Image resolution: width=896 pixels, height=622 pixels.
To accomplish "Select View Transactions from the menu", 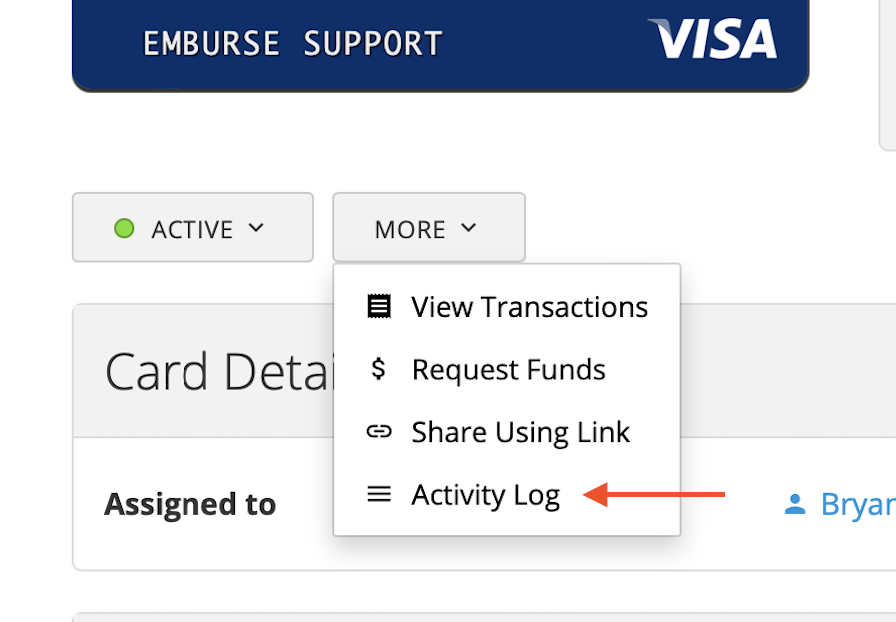I will 529,306.
